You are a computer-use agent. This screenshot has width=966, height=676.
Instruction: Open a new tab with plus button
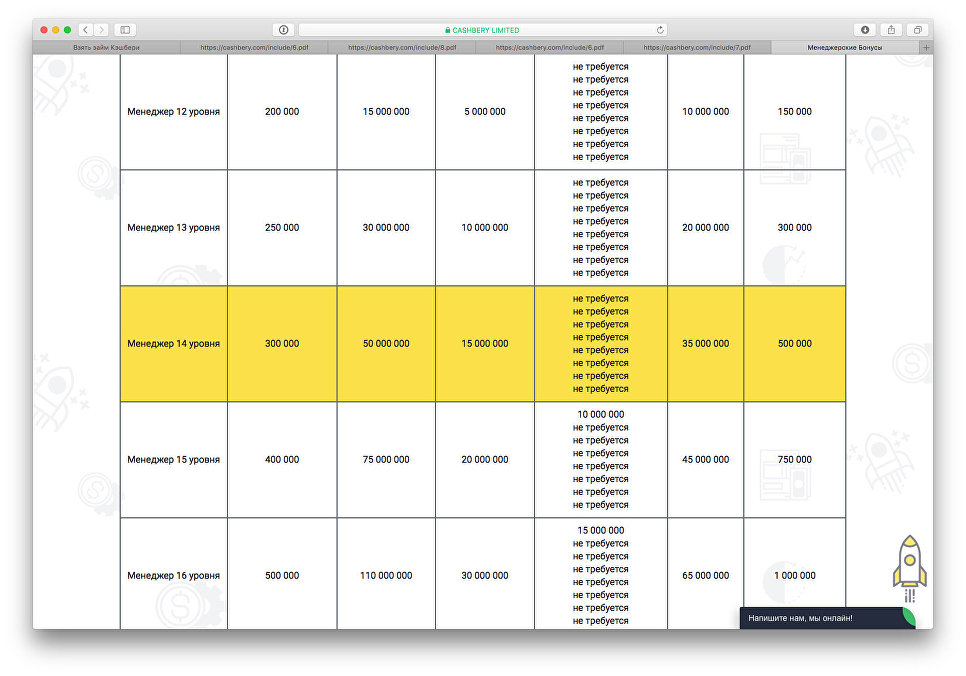tap(925, 47)
